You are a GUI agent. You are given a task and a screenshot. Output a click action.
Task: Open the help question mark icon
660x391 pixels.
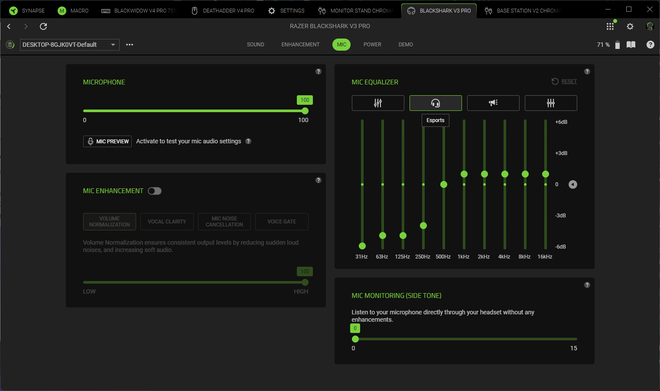coord(650,45)
